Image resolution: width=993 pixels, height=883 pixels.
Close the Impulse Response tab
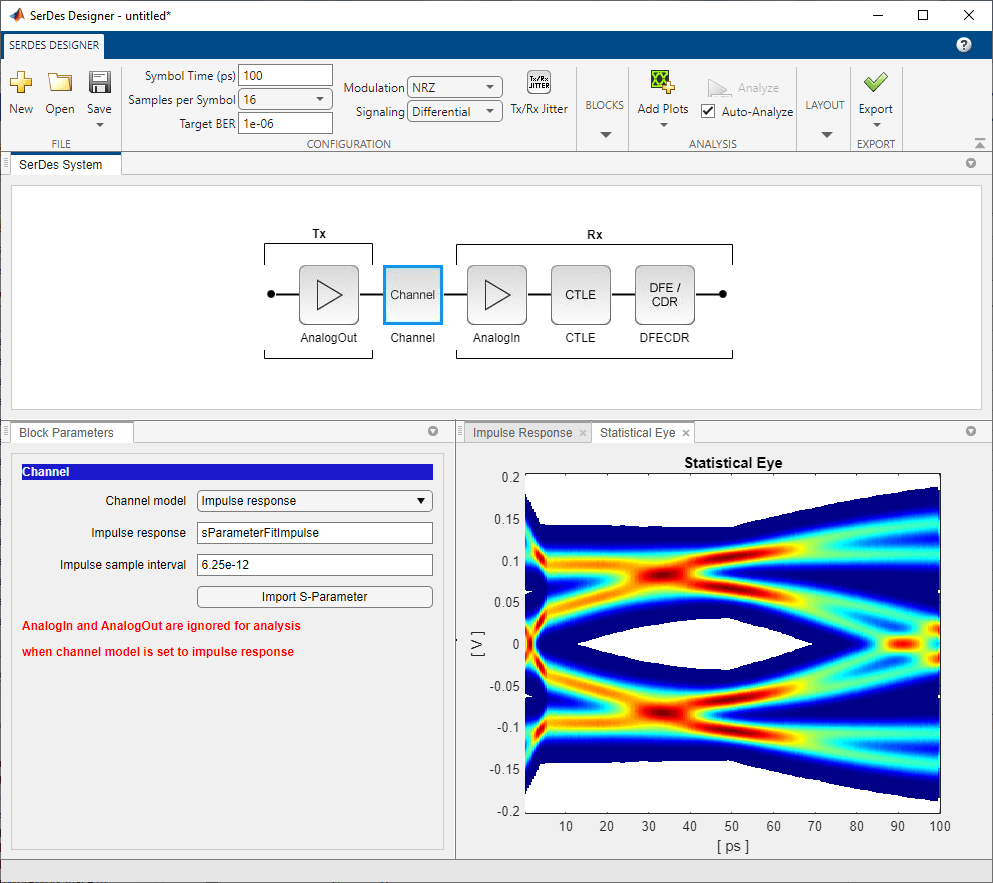pos(583,433)
